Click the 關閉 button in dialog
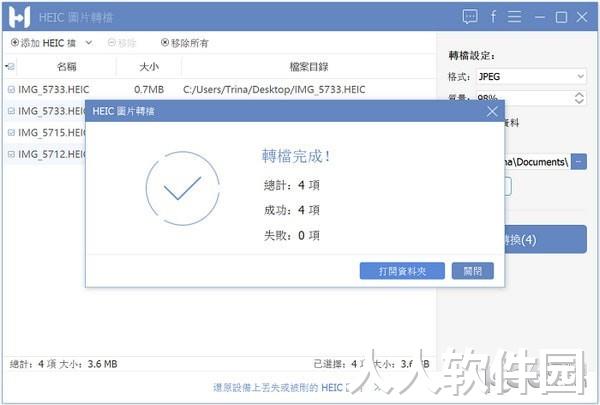The image size is (600, 405). pyautogui.click(x=473, y=271)
